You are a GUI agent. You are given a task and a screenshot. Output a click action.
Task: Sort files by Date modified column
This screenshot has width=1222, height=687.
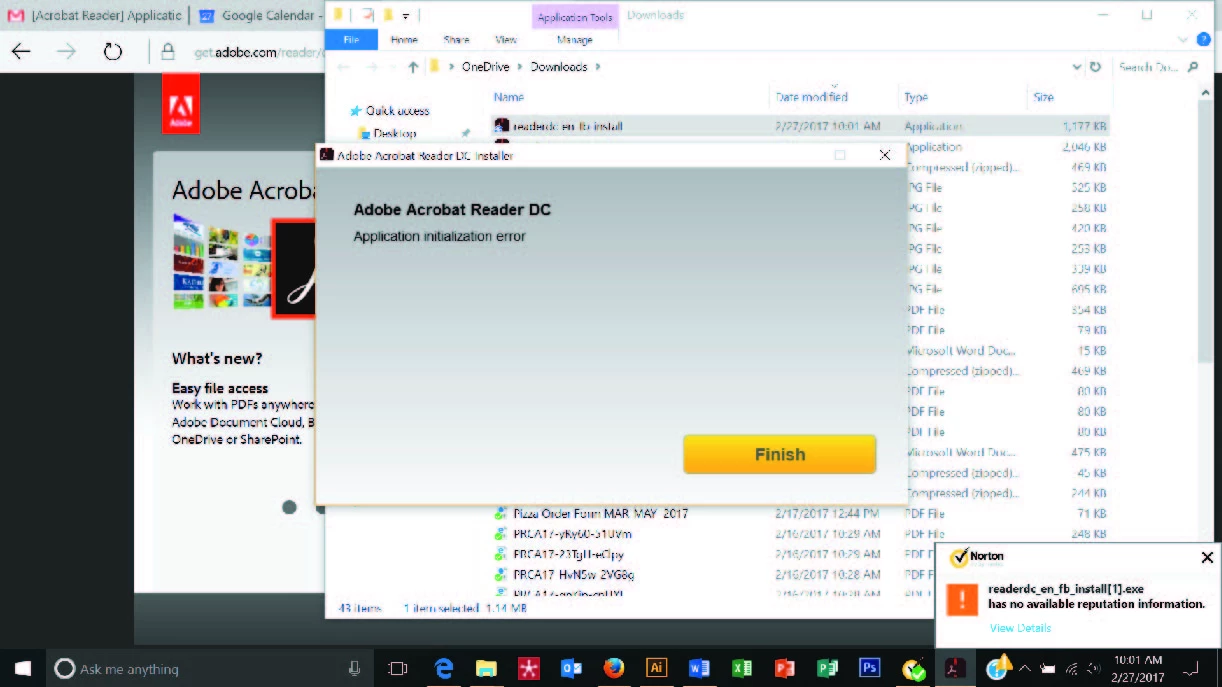(x=811, y=97)
